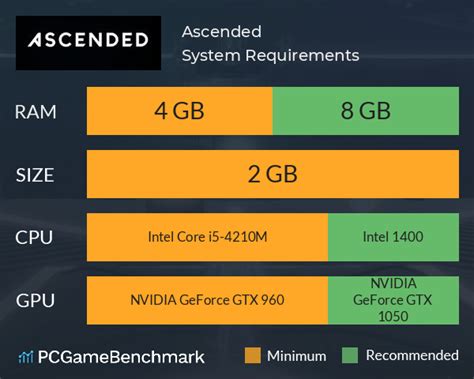Viewport: 474px width, 379px height.
Task: Click the Ascended title text
Action: [x=222, y=32]
